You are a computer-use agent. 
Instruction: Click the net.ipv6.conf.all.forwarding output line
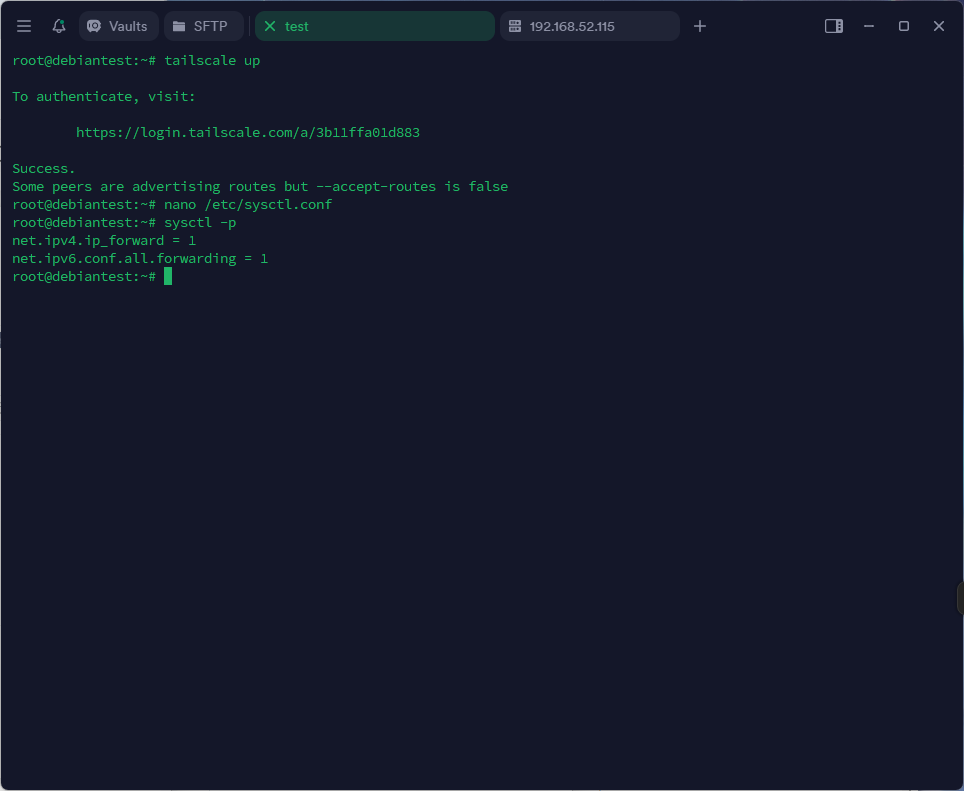point(140,258)
